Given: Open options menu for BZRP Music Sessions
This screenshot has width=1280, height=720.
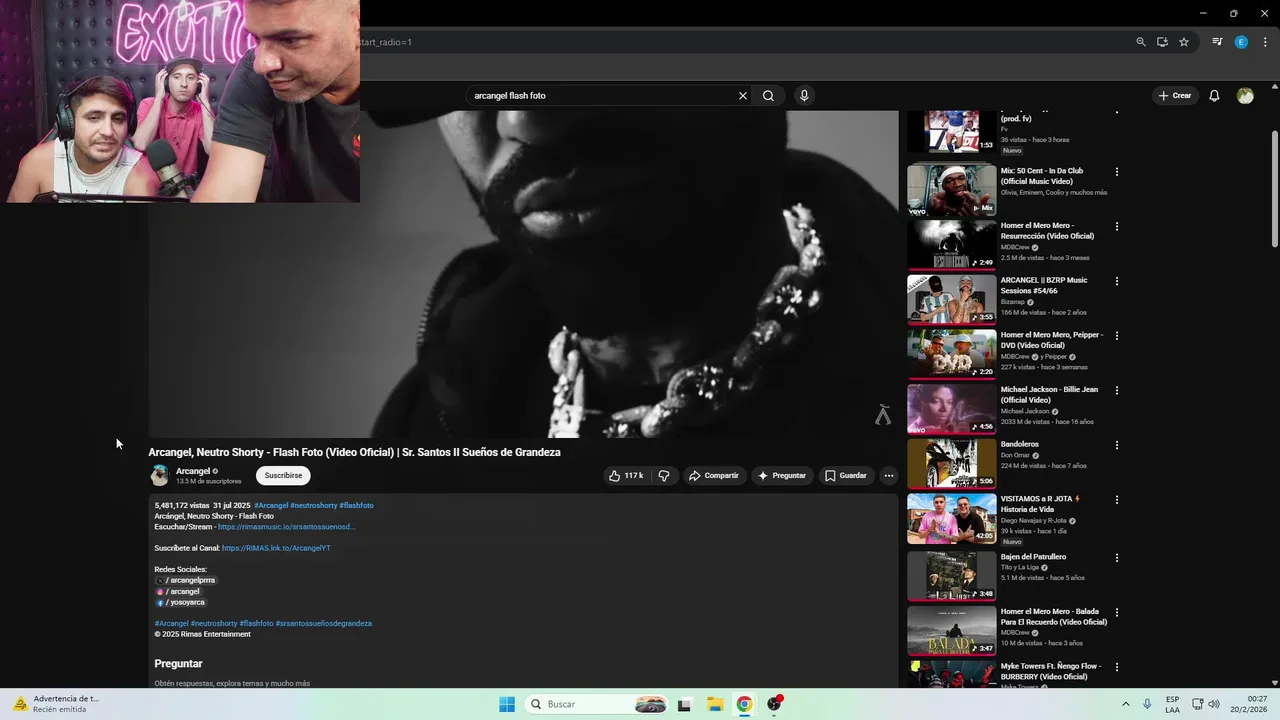Looking at the screenshot, I should [1117, 281].
